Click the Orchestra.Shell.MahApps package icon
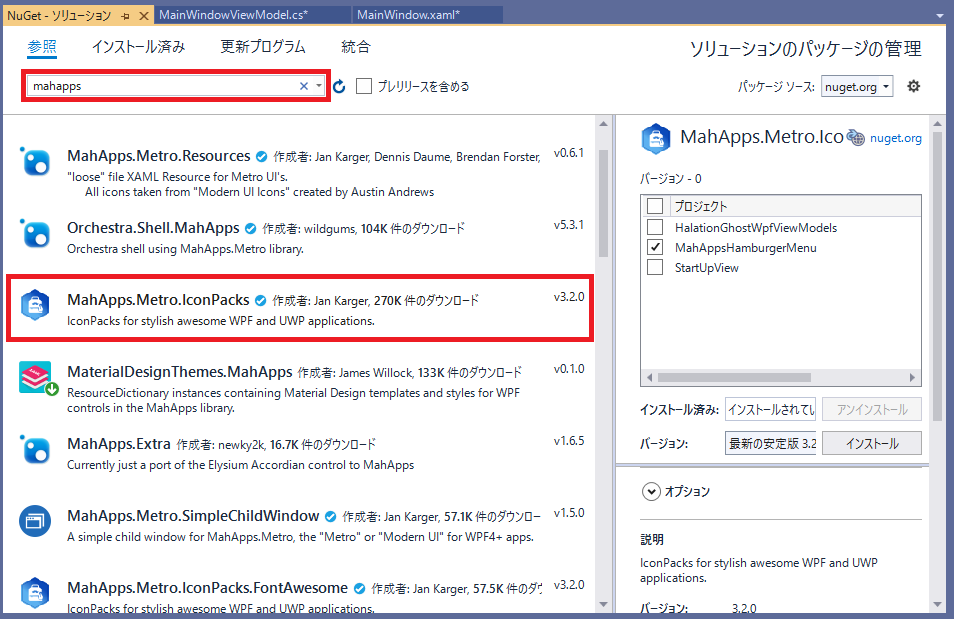954x619 pixels. [x=35, y=234]
